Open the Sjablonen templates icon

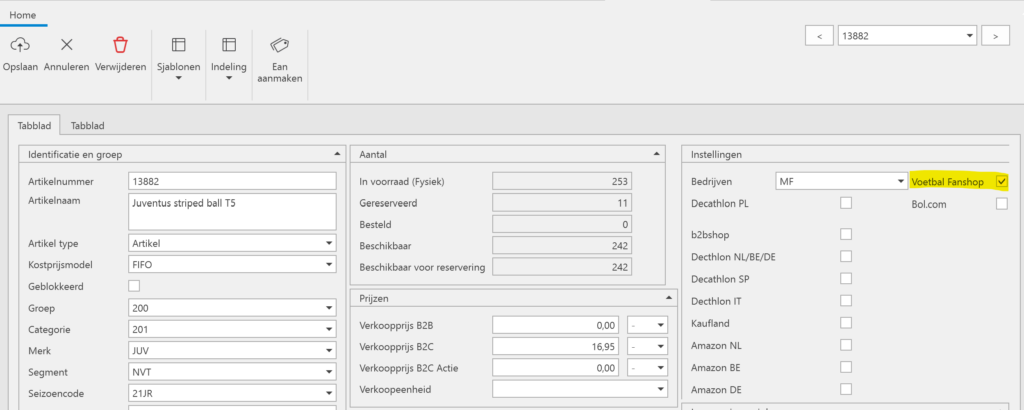coord(179,45)
